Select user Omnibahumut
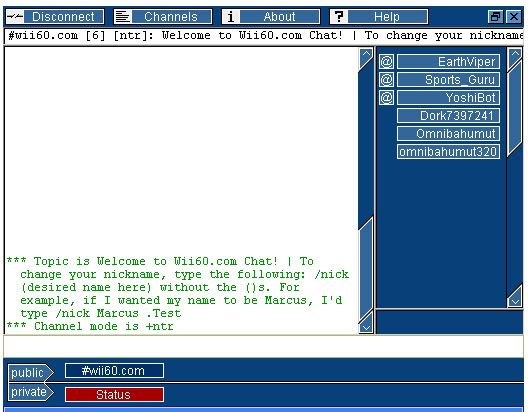Screen dimensions: 529x412 point(448,134)
